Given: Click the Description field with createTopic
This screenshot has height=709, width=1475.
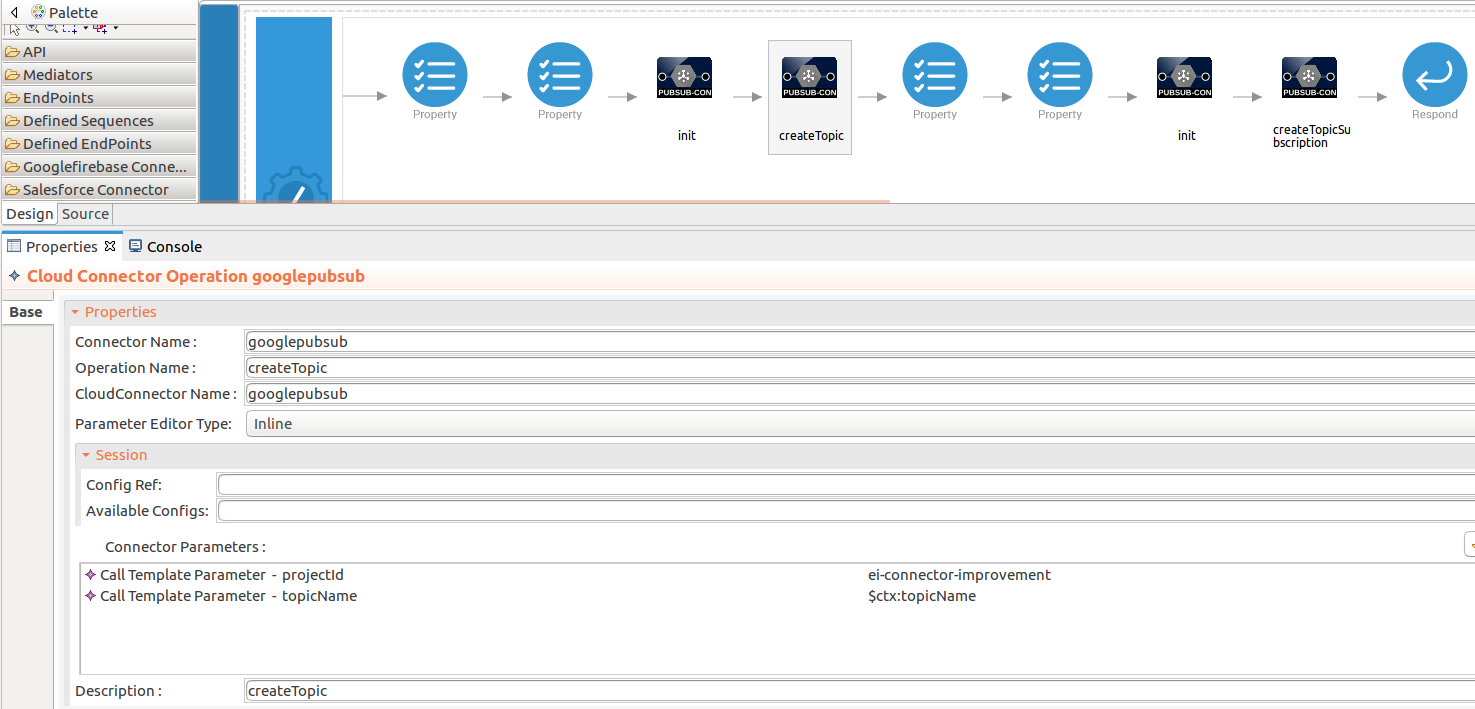Looking at the screenshot, I should click(x=860, y=691).
